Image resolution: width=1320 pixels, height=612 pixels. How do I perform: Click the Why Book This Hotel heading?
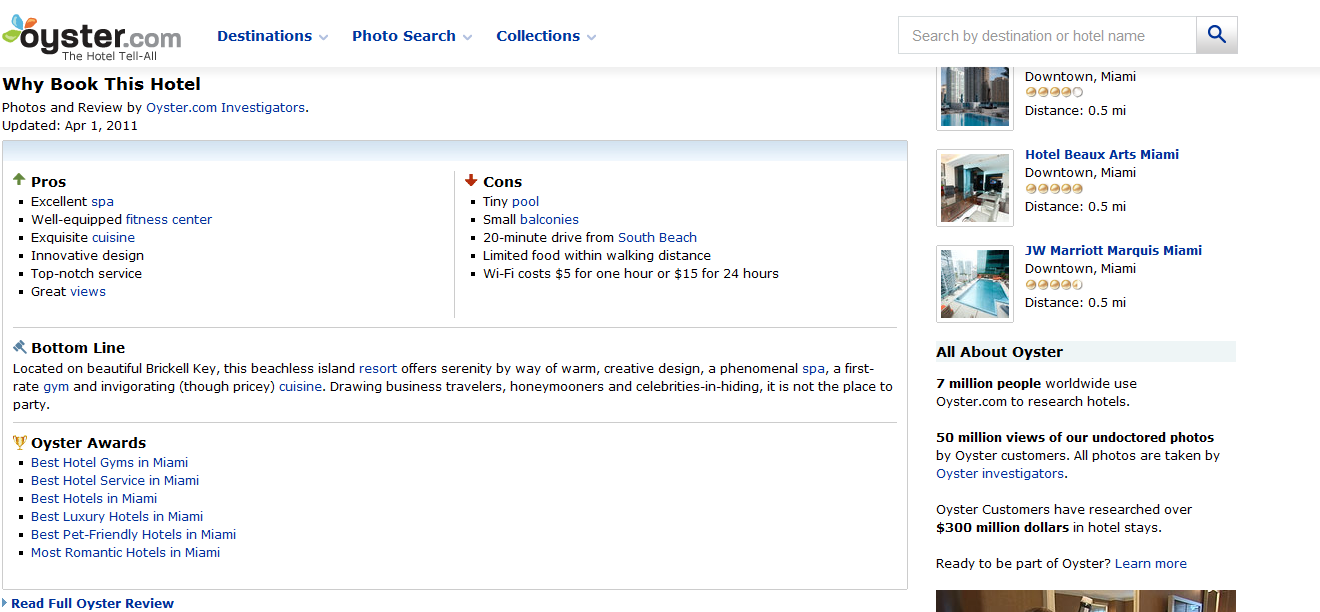[101, 84]
